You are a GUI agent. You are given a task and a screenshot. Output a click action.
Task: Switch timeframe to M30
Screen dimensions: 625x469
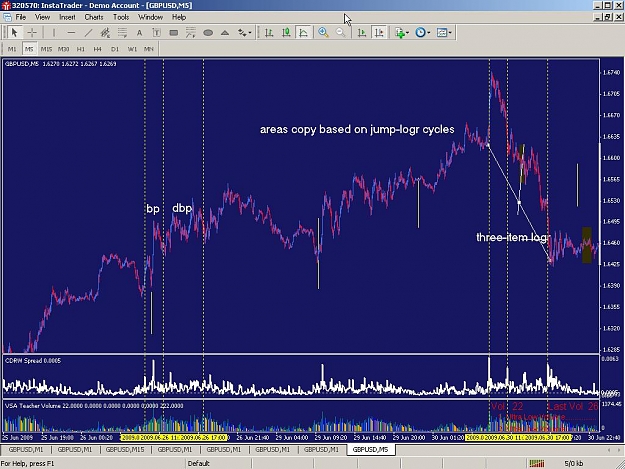tap(63, 49)
